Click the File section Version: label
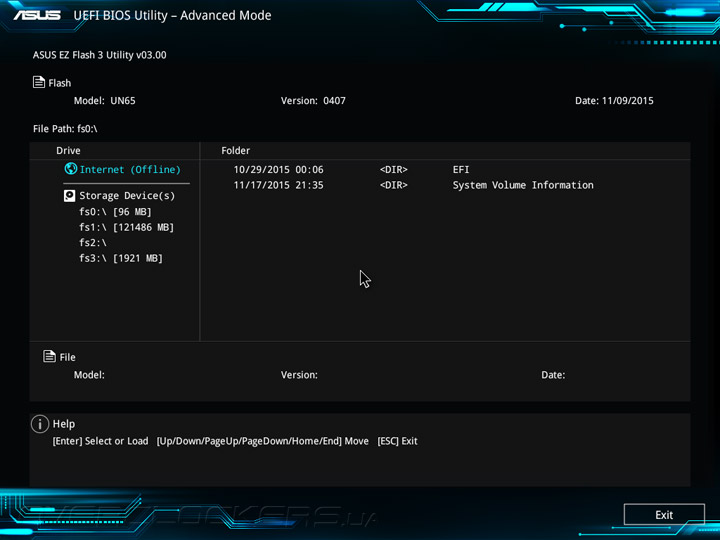The width and height of the screenshot is (720, 540). (x=299, y=375)
